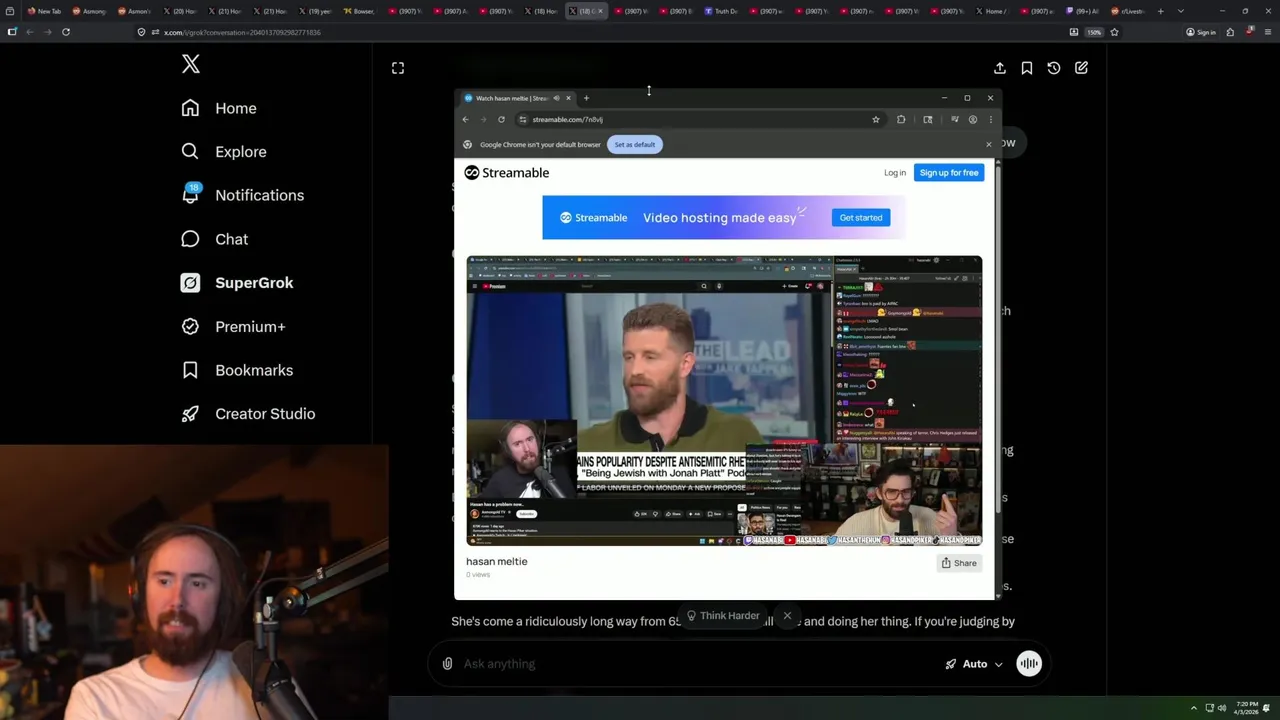Open Creator Studio rocket item
The width and height of the screenshot is (1280, 720).
(x=248, y=414)
